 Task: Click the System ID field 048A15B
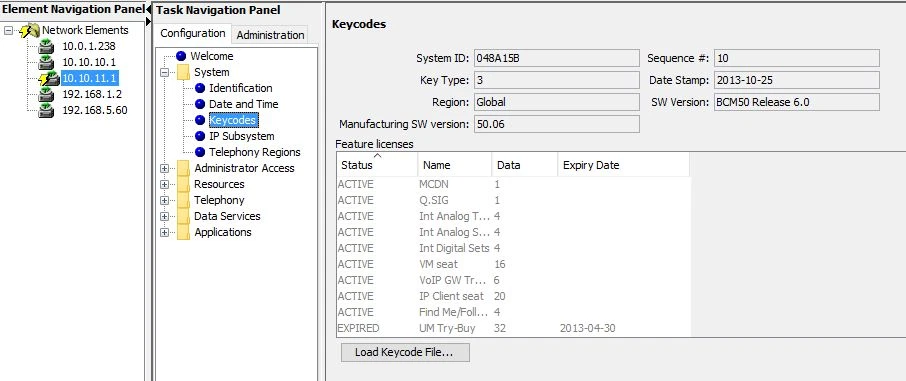point(557,58)
